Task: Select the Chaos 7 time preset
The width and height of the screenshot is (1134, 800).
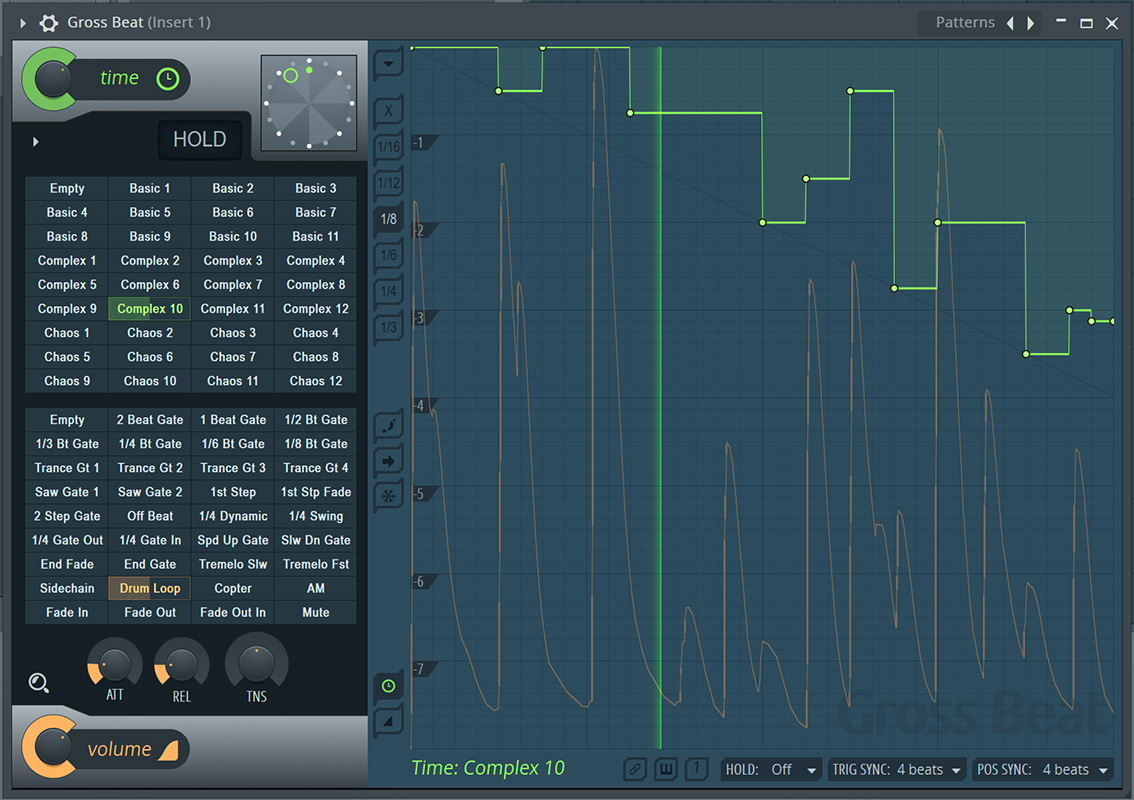Action: coord(233,357)
